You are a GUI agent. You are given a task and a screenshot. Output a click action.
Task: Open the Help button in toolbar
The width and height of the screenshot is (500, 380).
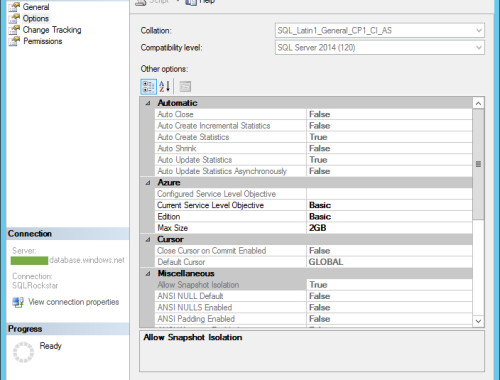click(x=199, y=2)
